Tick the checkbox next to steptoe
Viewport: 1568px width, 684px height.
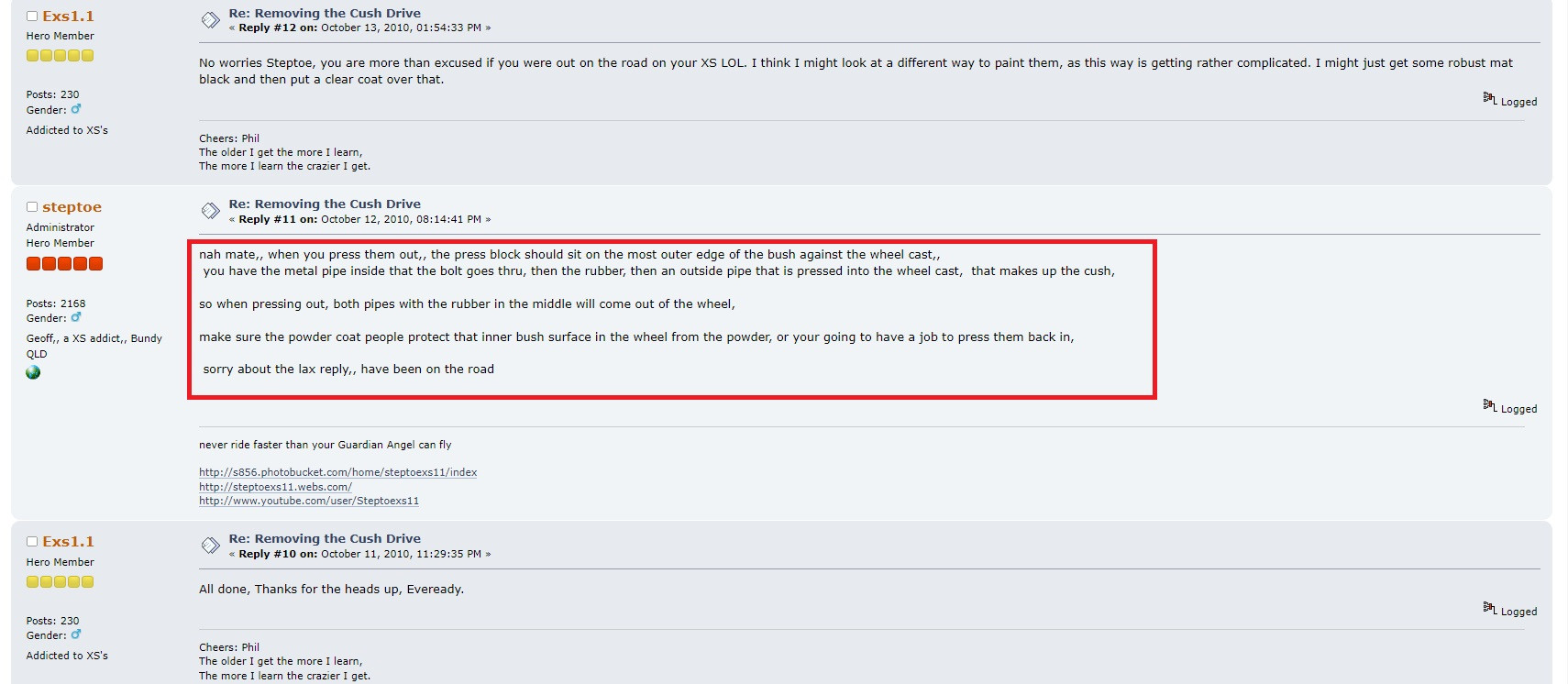pyautogui.click(x=32, y=207)
